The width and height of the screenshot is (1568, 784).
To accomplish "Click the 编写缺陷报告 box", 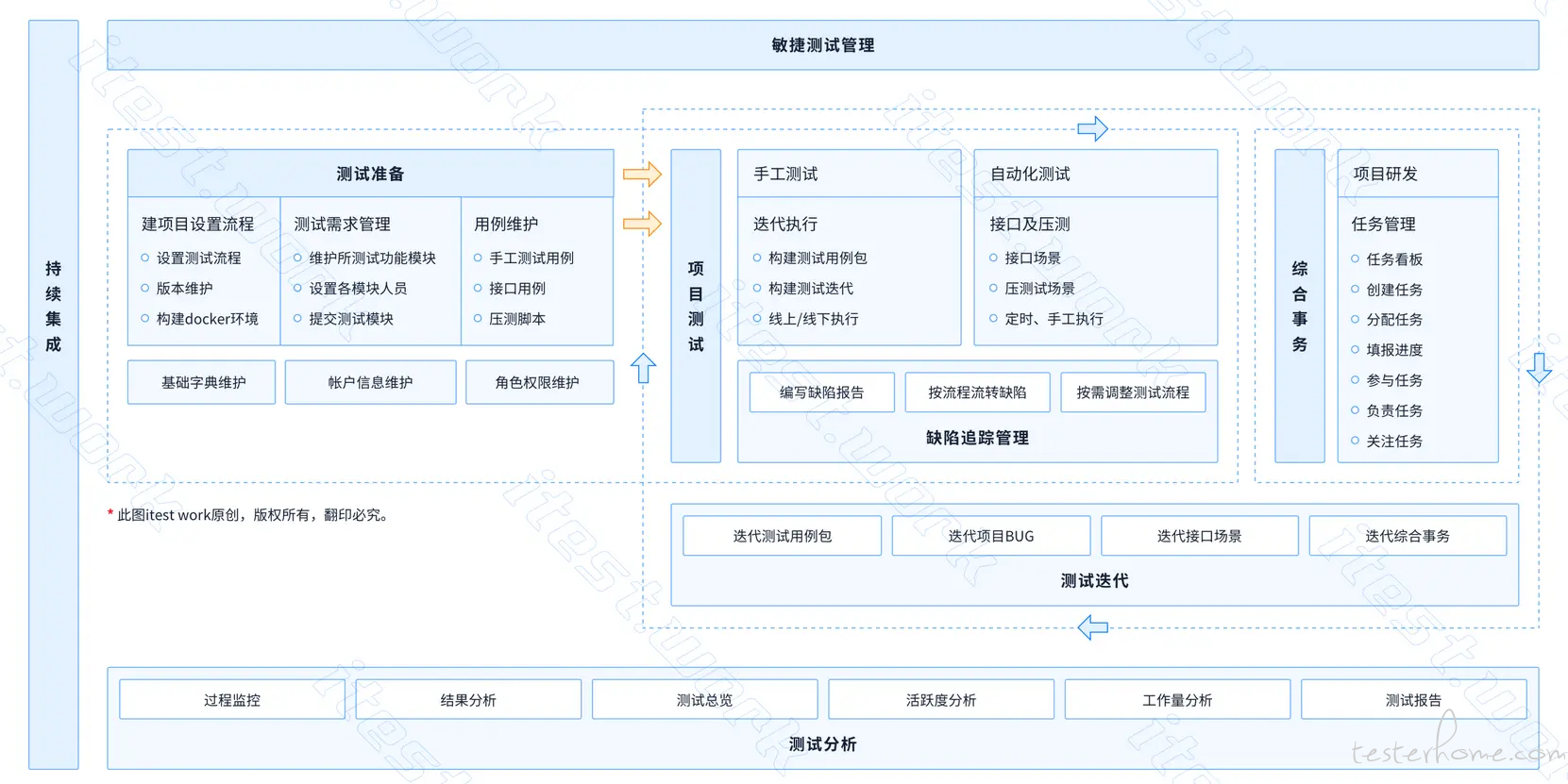I will click(x=822, y=392).
